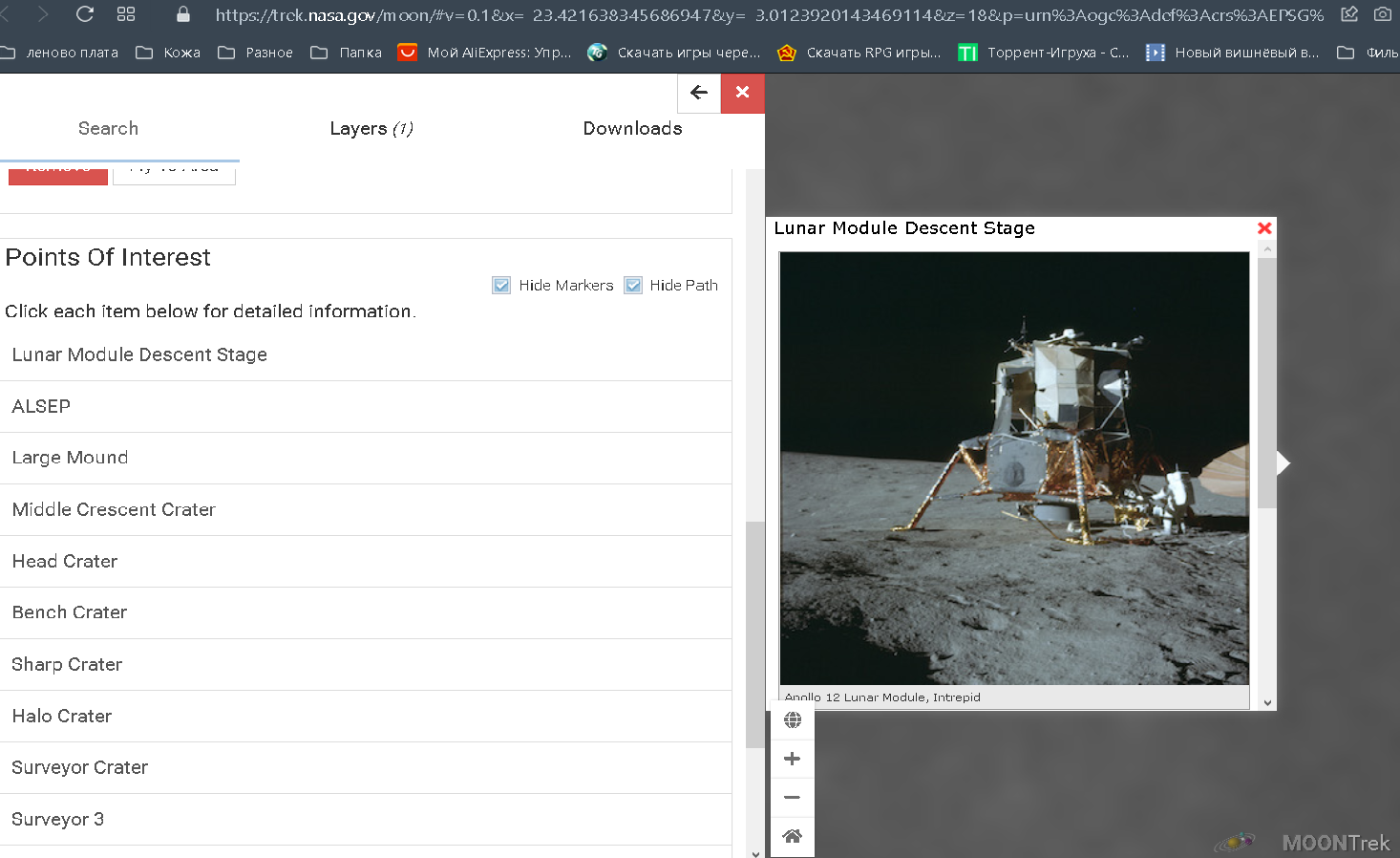Select Halo Crater item
Screen dimensions: 1400x858
pyautogui.click(x=366, y=716)
